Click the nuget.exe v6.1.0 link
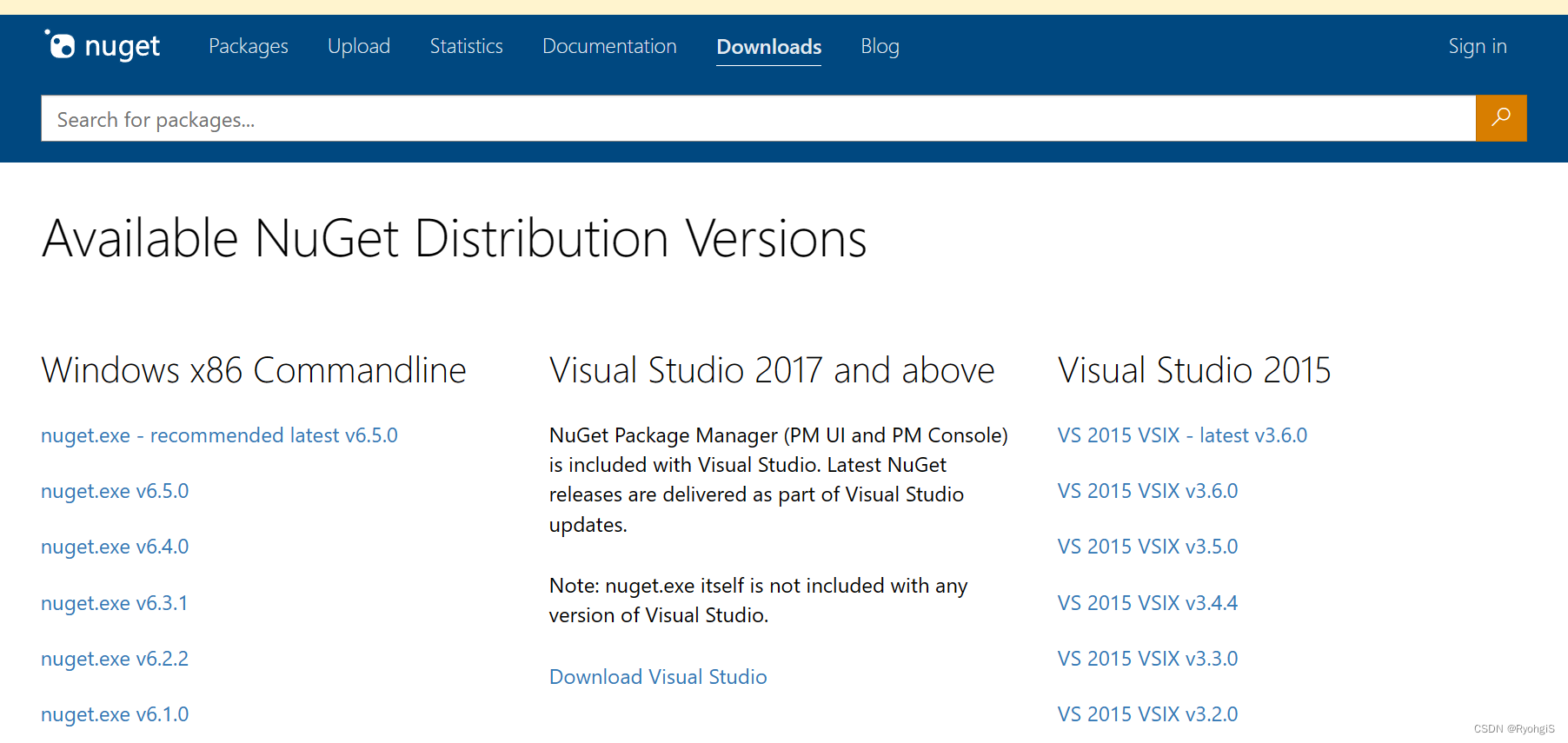 click(x=115, y=714)
